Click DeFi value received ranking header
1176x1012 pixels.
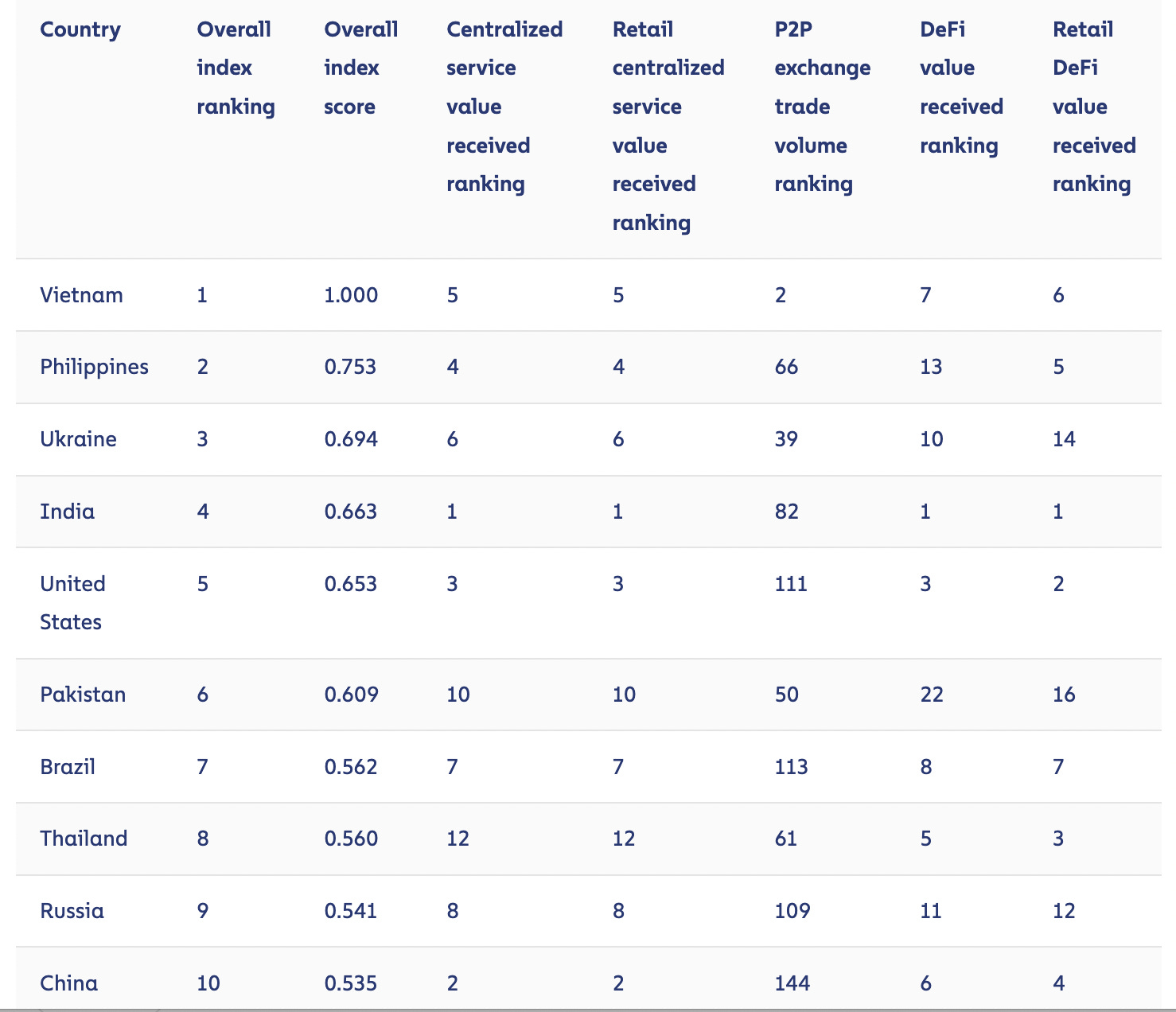pos(961,88)
